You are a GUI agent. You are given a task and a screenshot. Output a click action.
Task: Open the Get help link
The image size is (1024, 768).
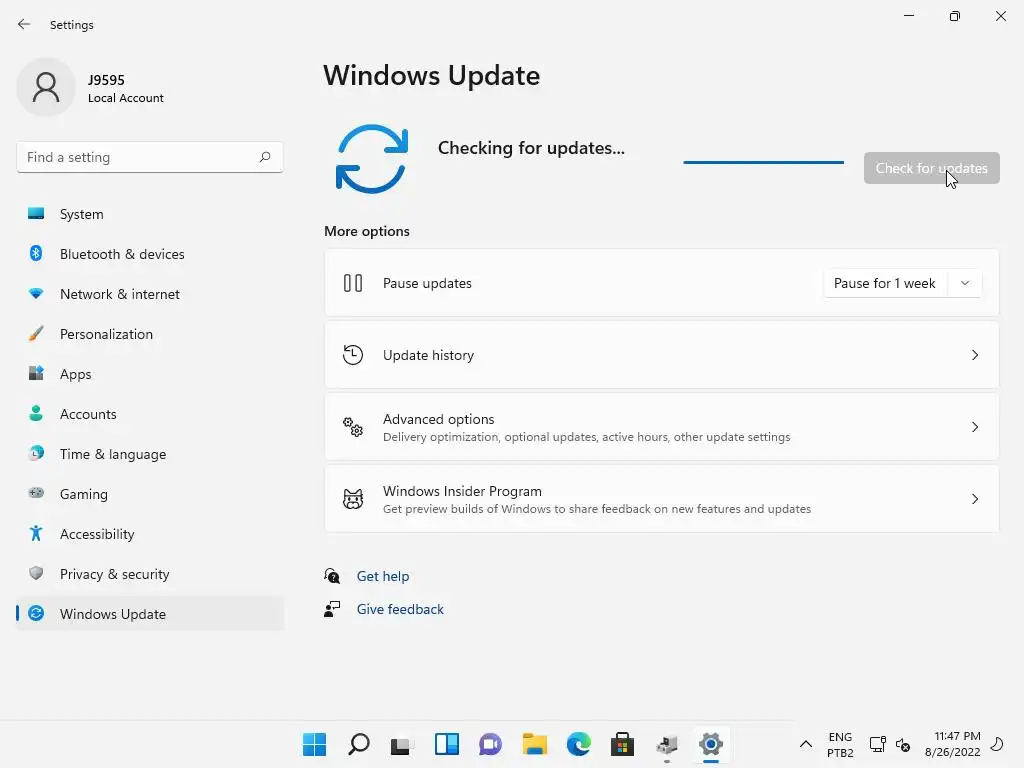(383, 576)
